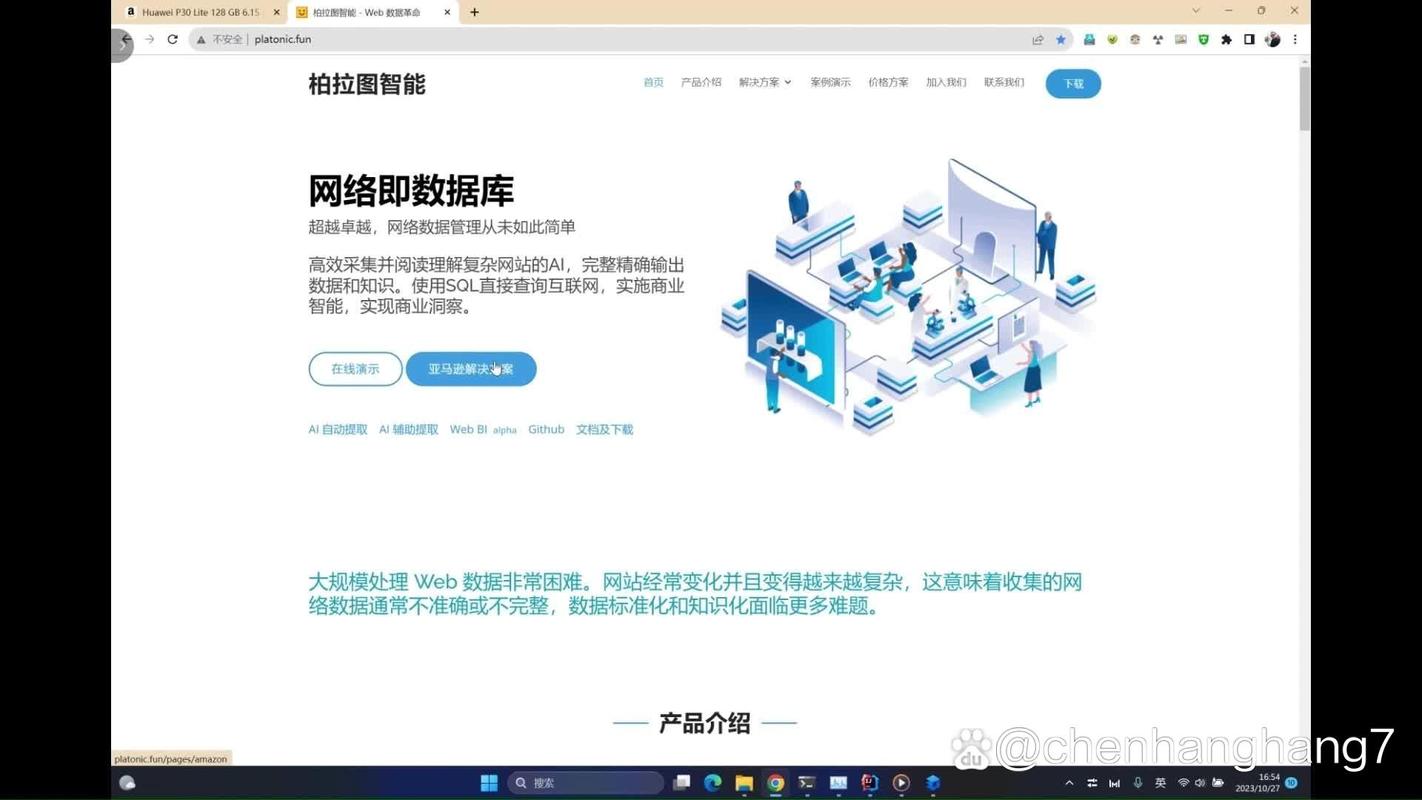
Task: Switch to the Huawei P30 Lite tab
Action: tap(200, 12)
